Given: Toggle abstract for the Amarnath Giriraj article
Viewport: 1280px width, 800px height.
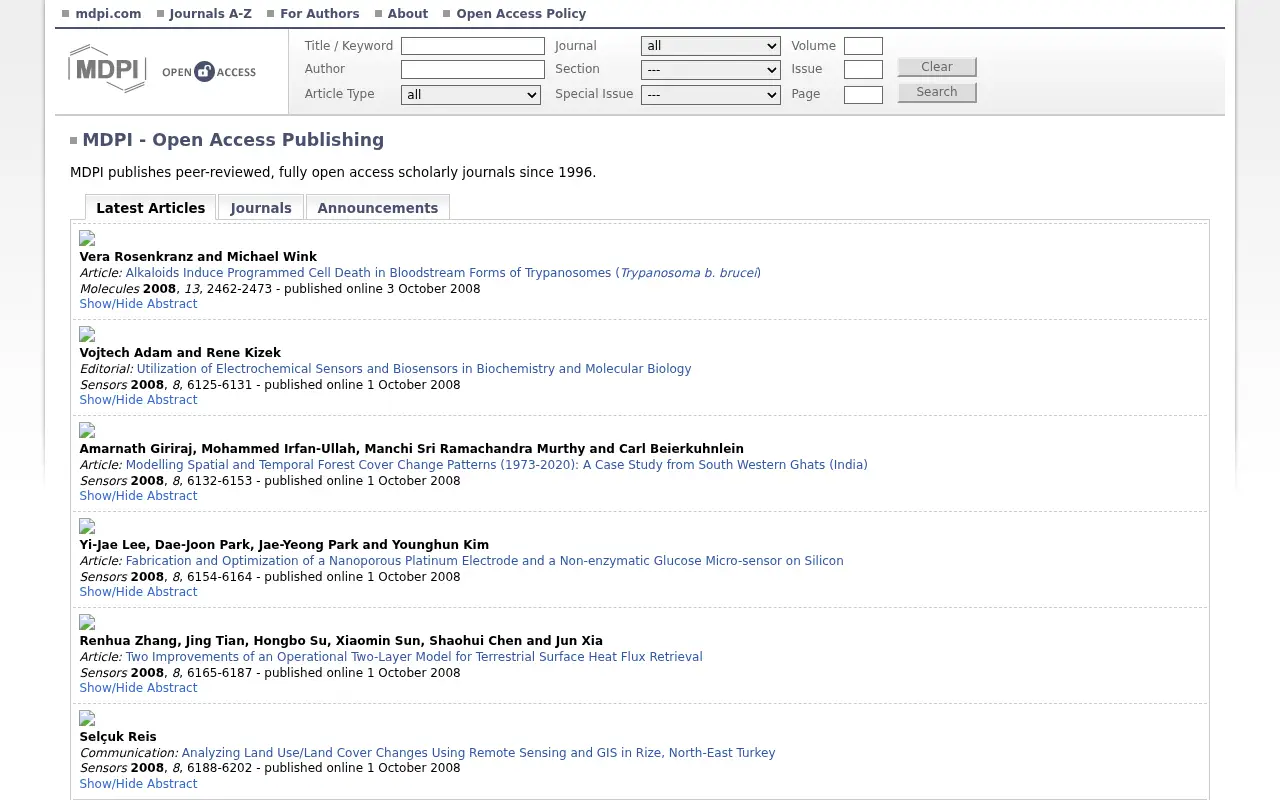Looking at the screenshot, I should pos(139,496).
